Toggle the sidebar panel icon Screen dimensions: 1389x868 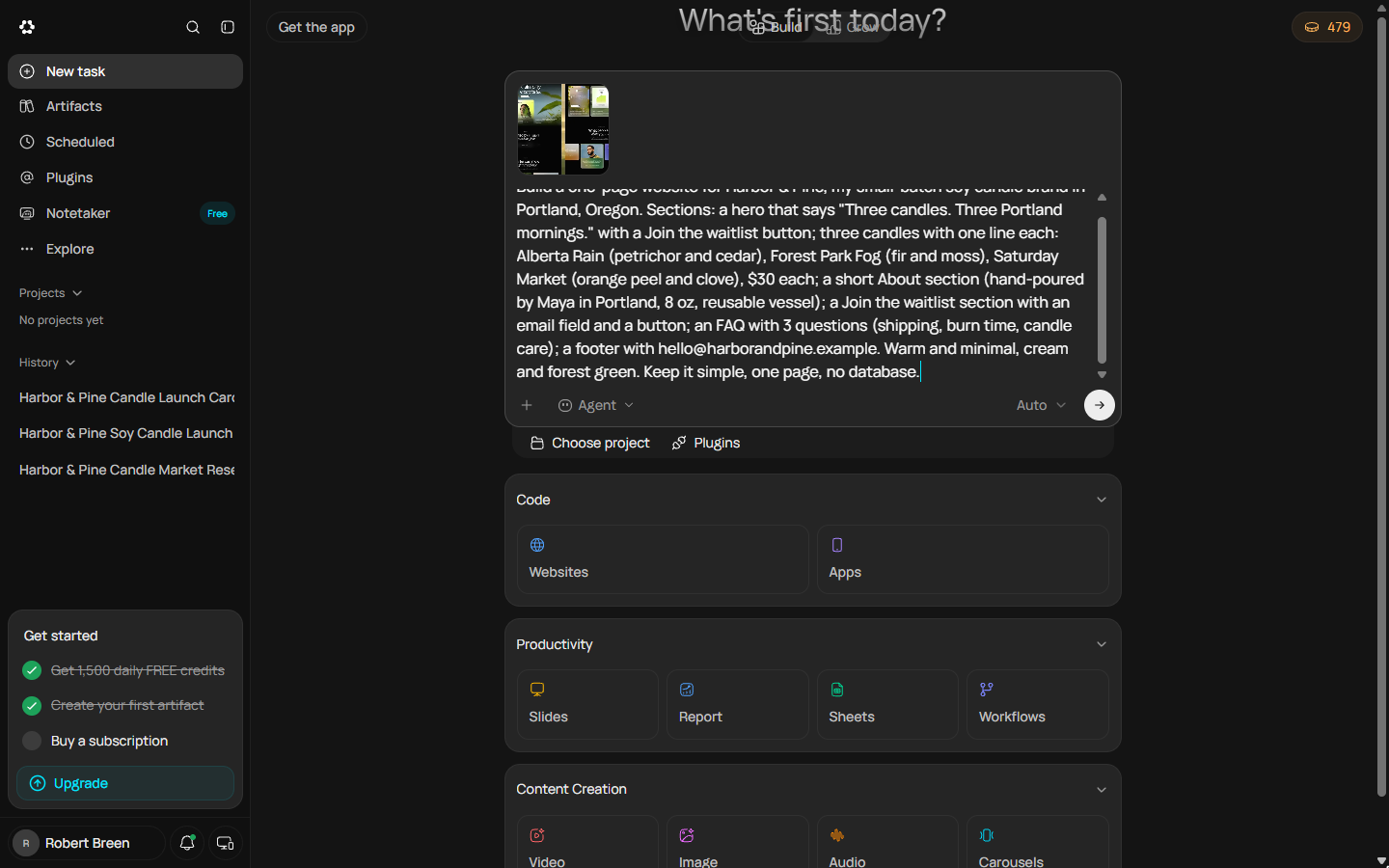tap(228, 27)
